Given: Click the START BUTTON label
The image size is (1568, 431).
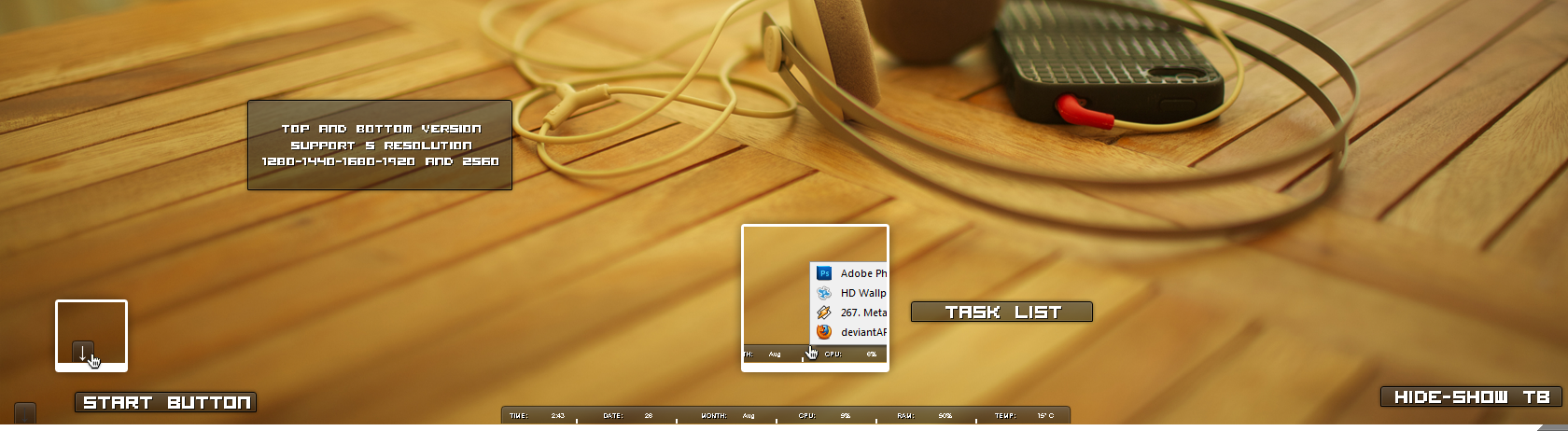Looking at the screenshot, I should tap(166, 403).
